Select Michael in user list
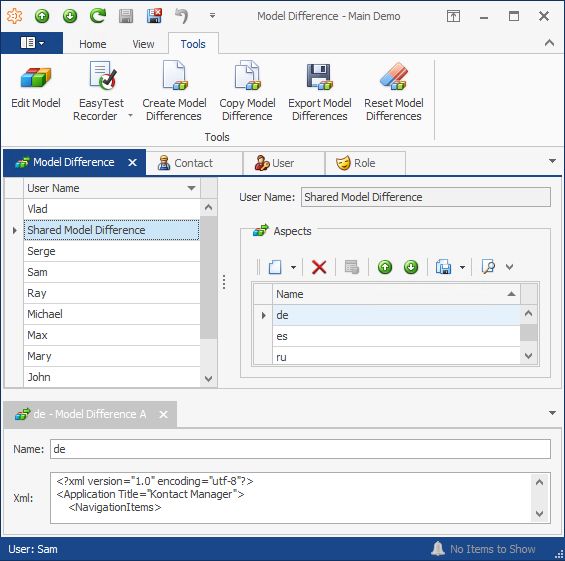The image size is (565, 561). (112, 314)
